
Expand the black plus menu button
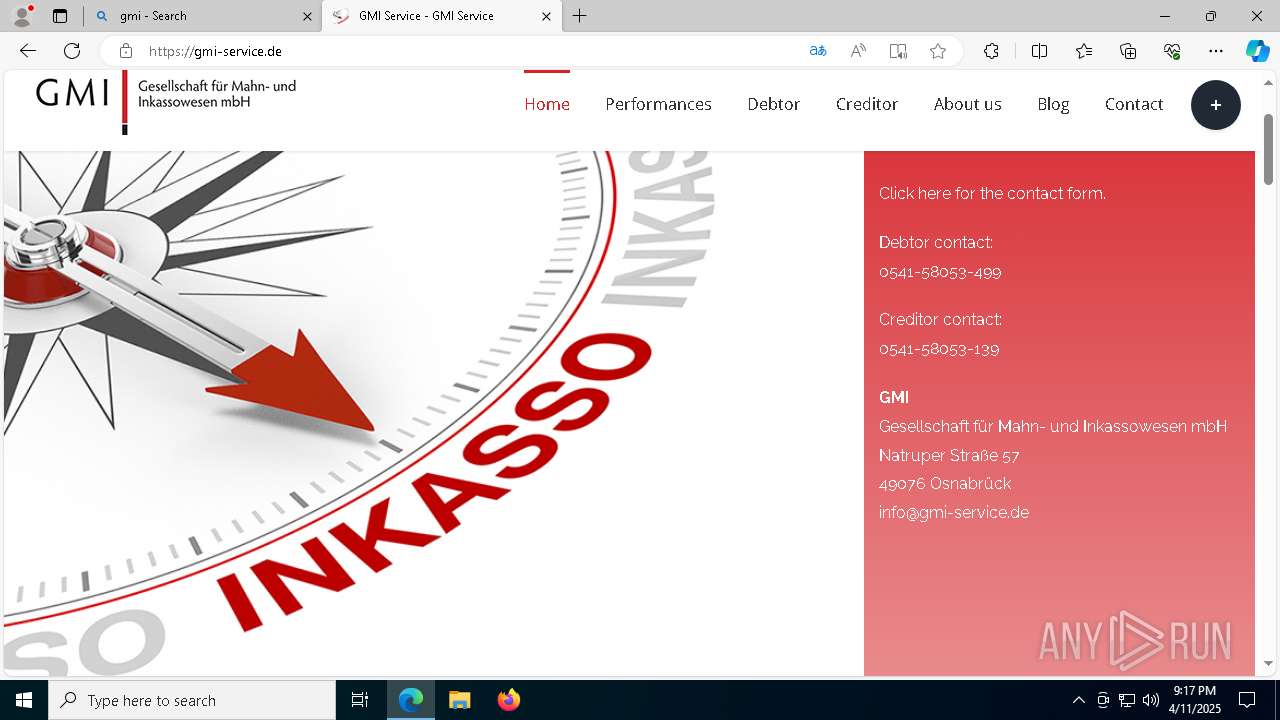click(x=1216, y=105)
